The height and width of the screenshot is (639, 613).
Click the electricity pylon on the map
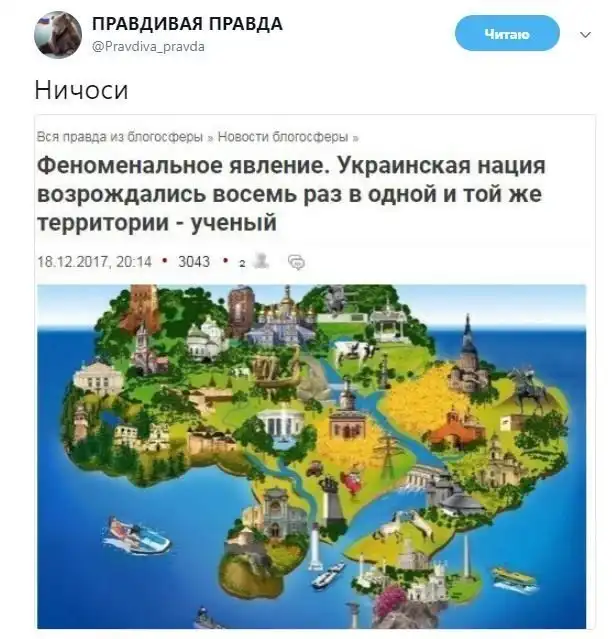point(386,452)
